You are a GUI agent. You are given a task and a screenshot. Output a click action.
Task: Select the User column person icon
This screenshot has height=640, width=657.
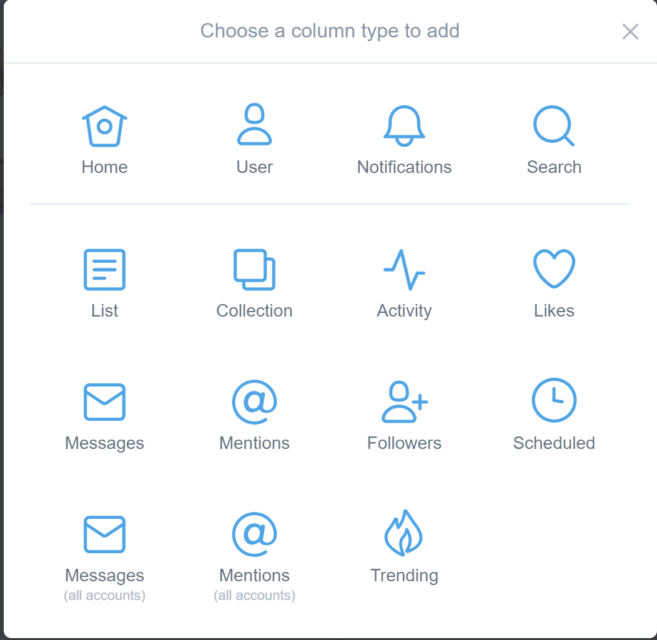pos(254,124)
